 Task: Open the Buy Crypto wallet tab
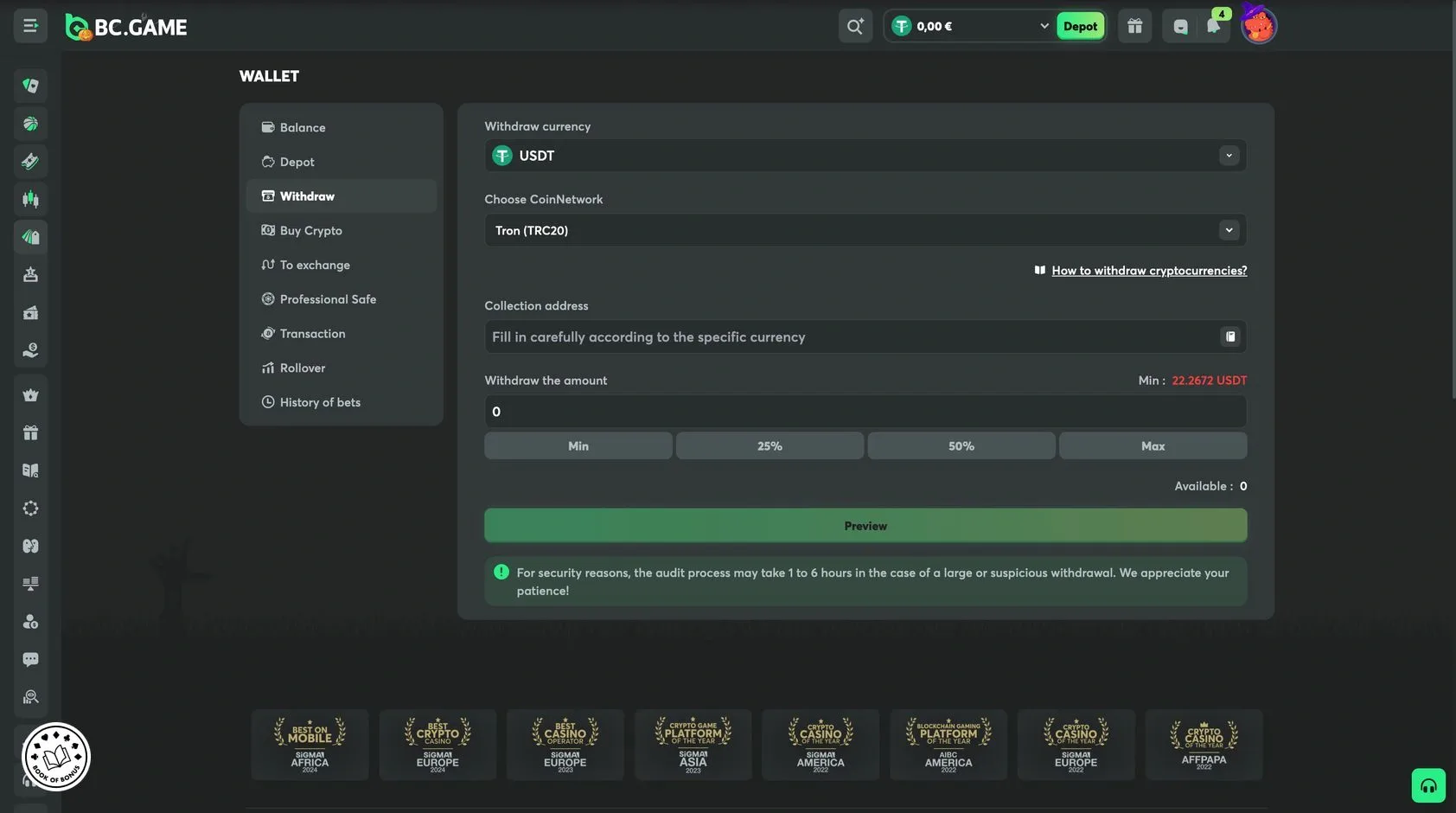342,231
